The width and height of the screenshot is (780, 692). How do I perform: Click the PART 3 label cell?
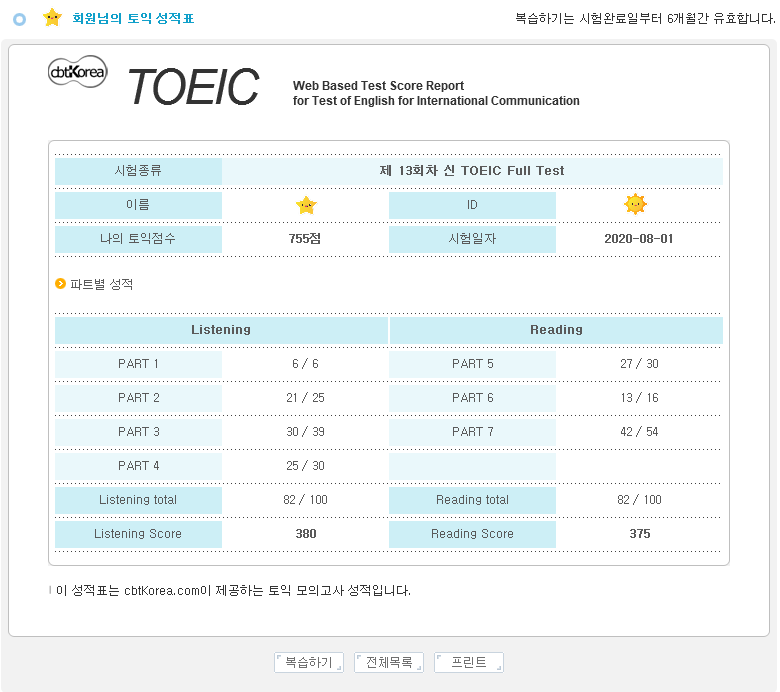(138, 432)
